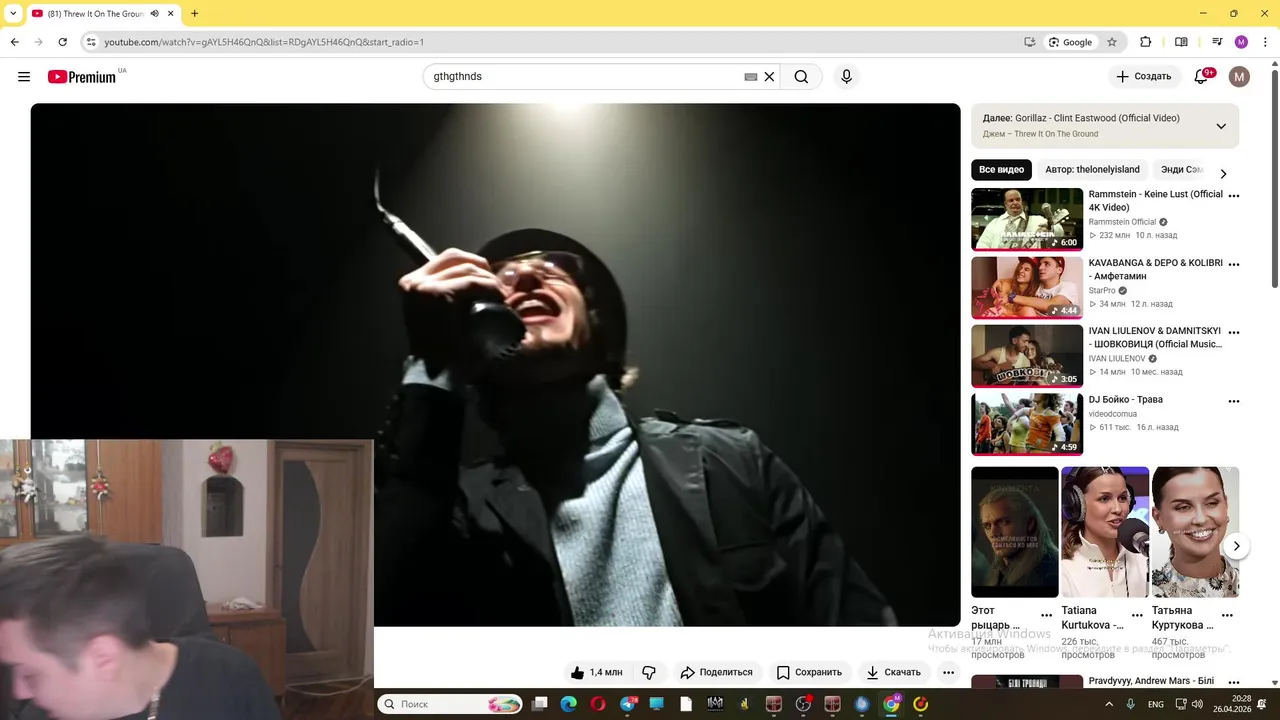1280x720 pixels.
Task: Click the Windows taskbar search box
Action: 450,704
